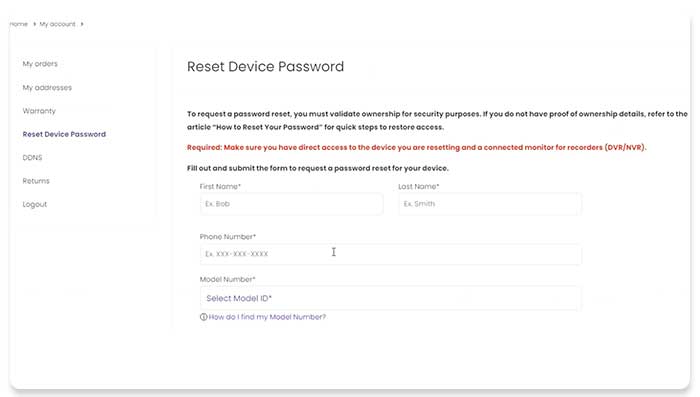The image size is (700, 397).
Task: Go to My addresses in sidebar
Action: click(x=47, y=88)
